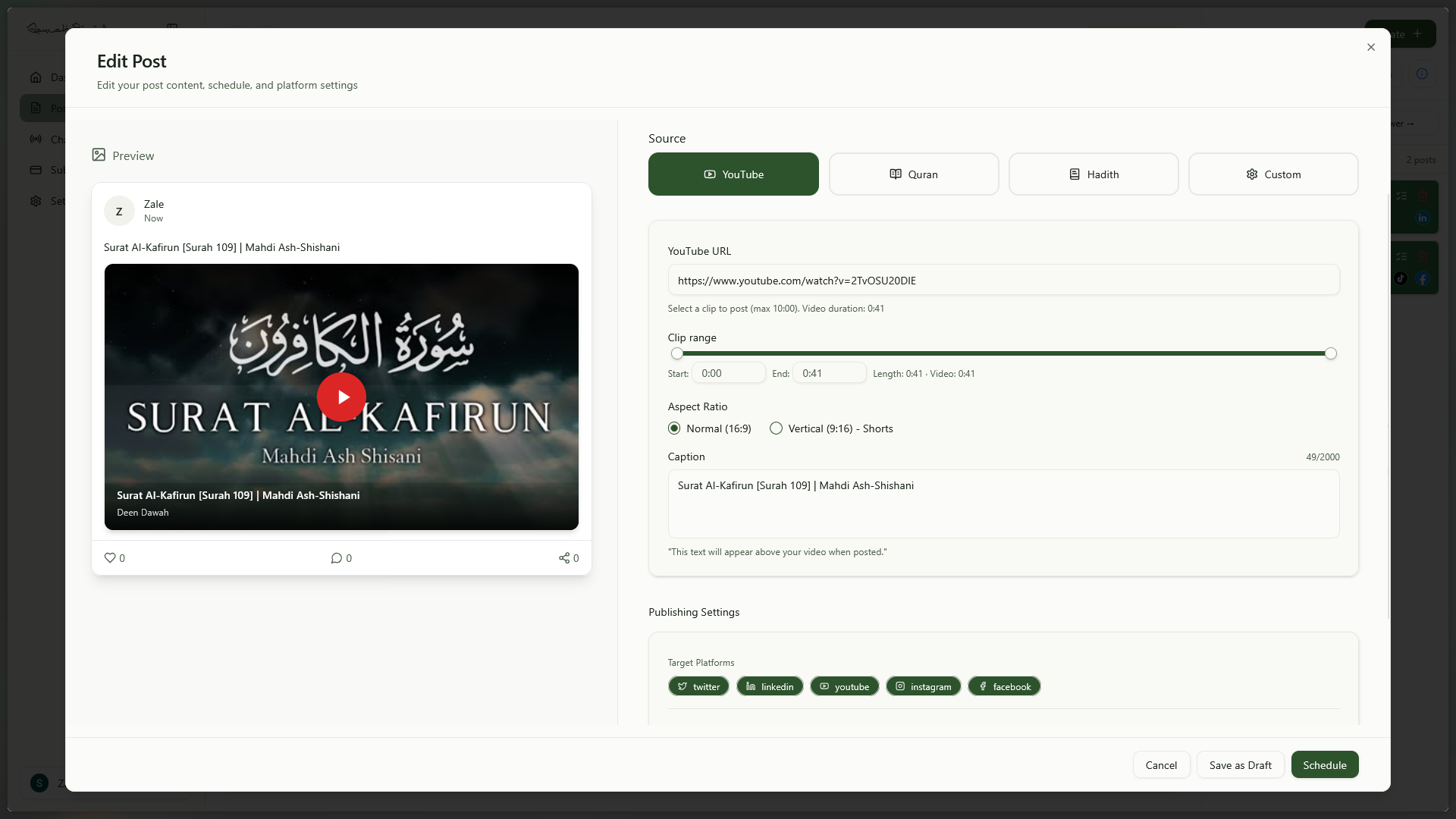
Task: Click the Schedule button
Action: click(x=1325, y=764)
